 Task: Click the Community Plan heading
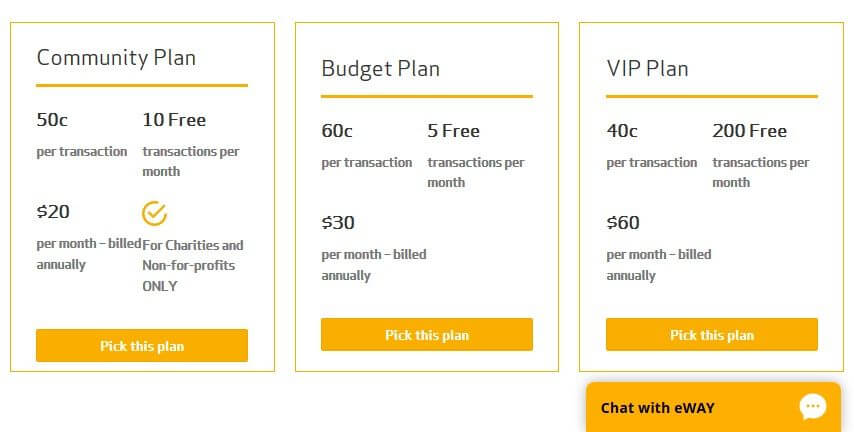pyautogui.click(x=116, y=58)
